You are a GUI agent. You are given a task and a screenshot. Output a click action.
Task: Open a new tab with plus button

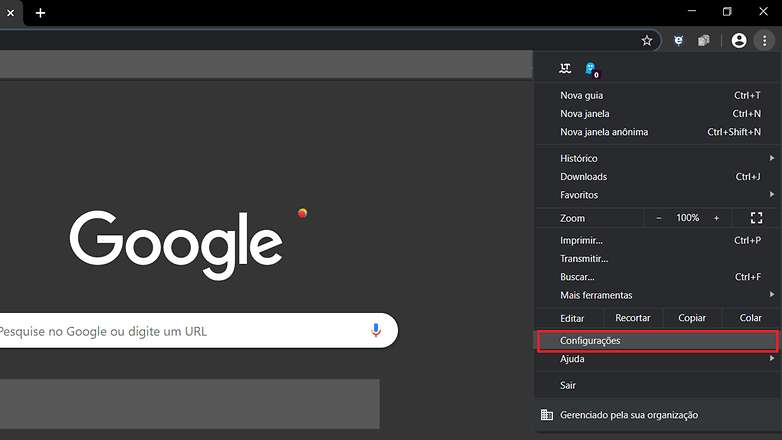point(40,13)
